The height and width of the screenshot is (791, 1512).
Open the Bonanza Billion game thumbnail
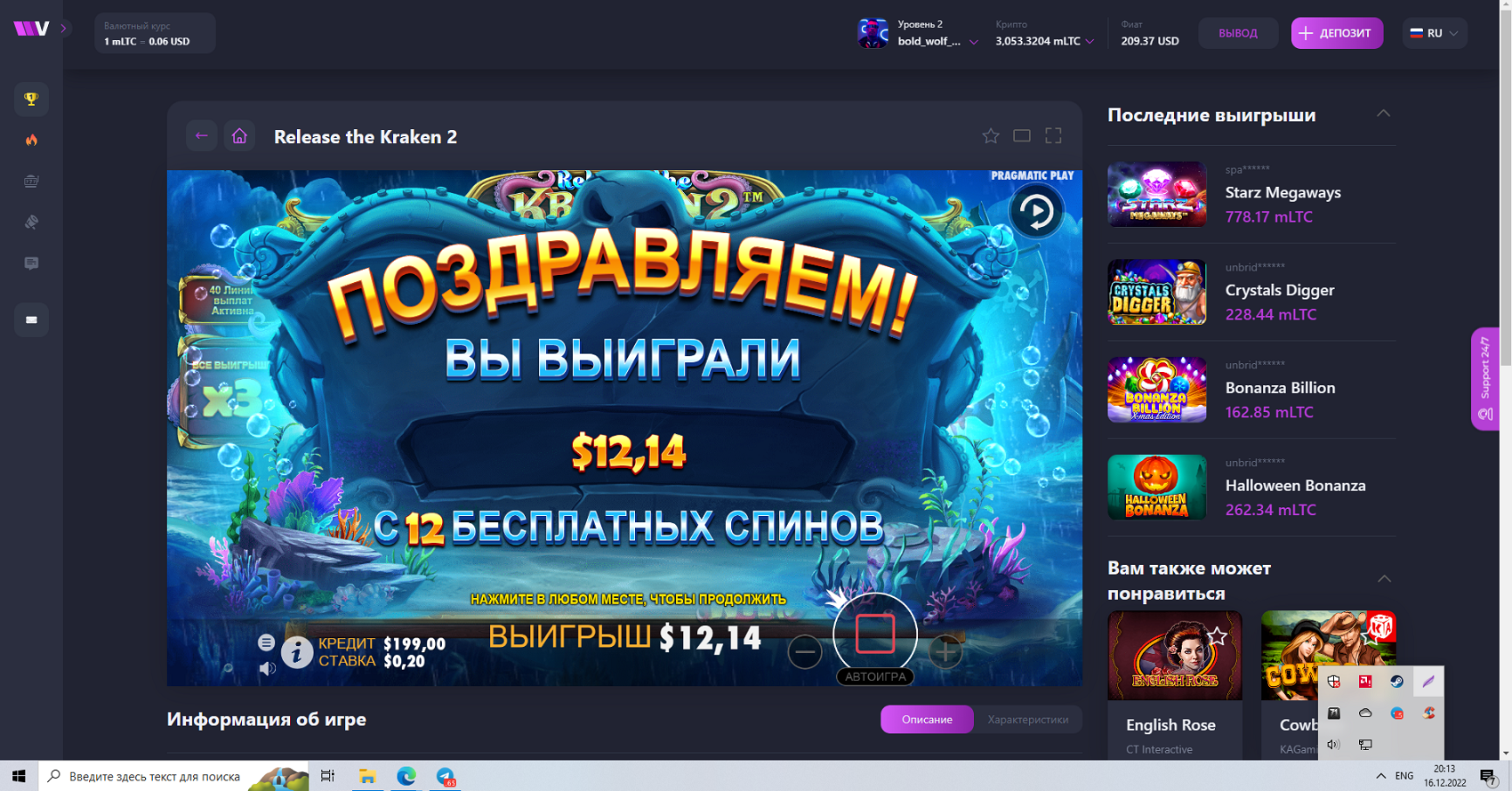coord(1157,390)
